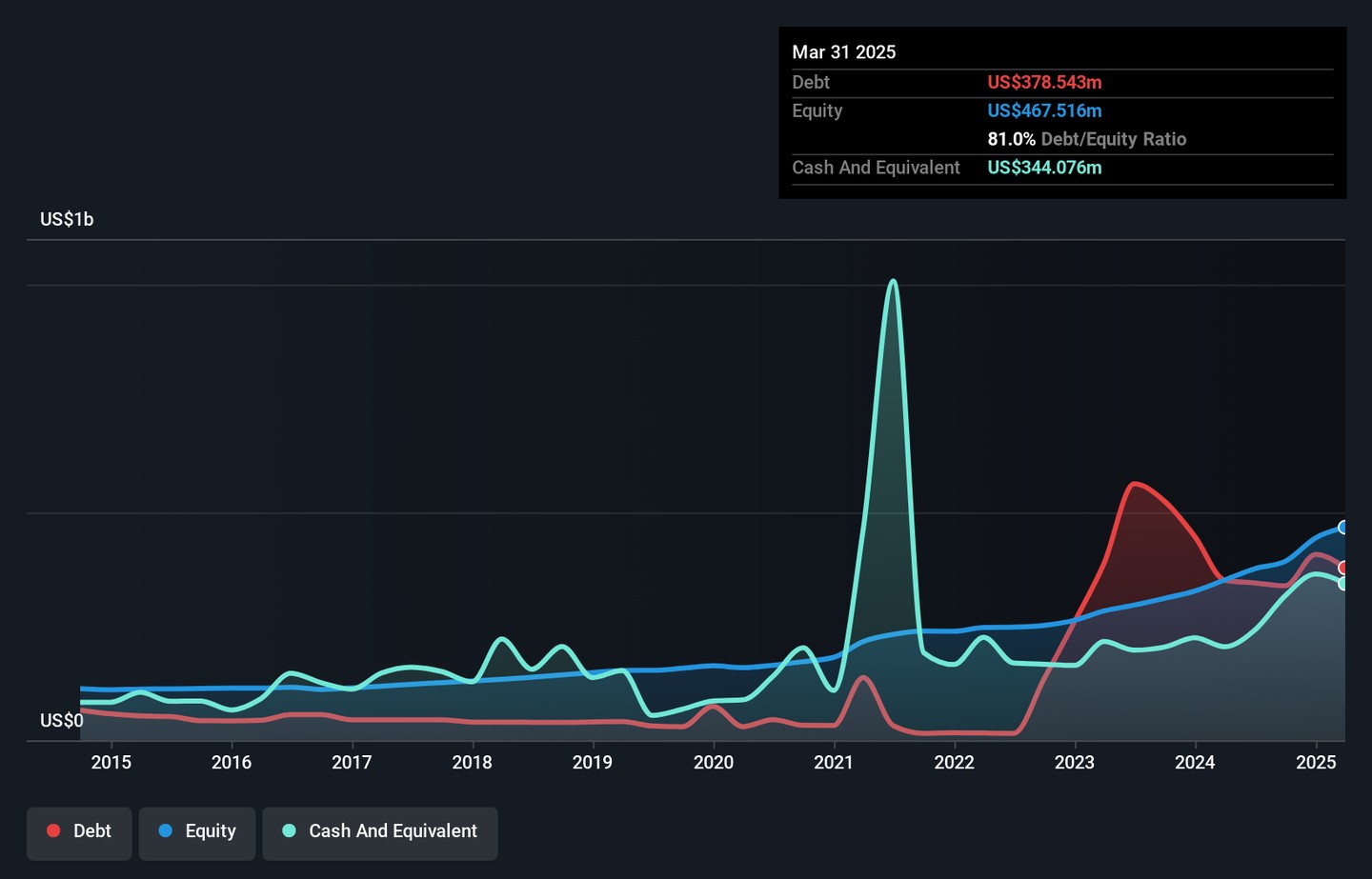
Task: Click the blue Equity legend dot
Action: click(x=166, y=830)
